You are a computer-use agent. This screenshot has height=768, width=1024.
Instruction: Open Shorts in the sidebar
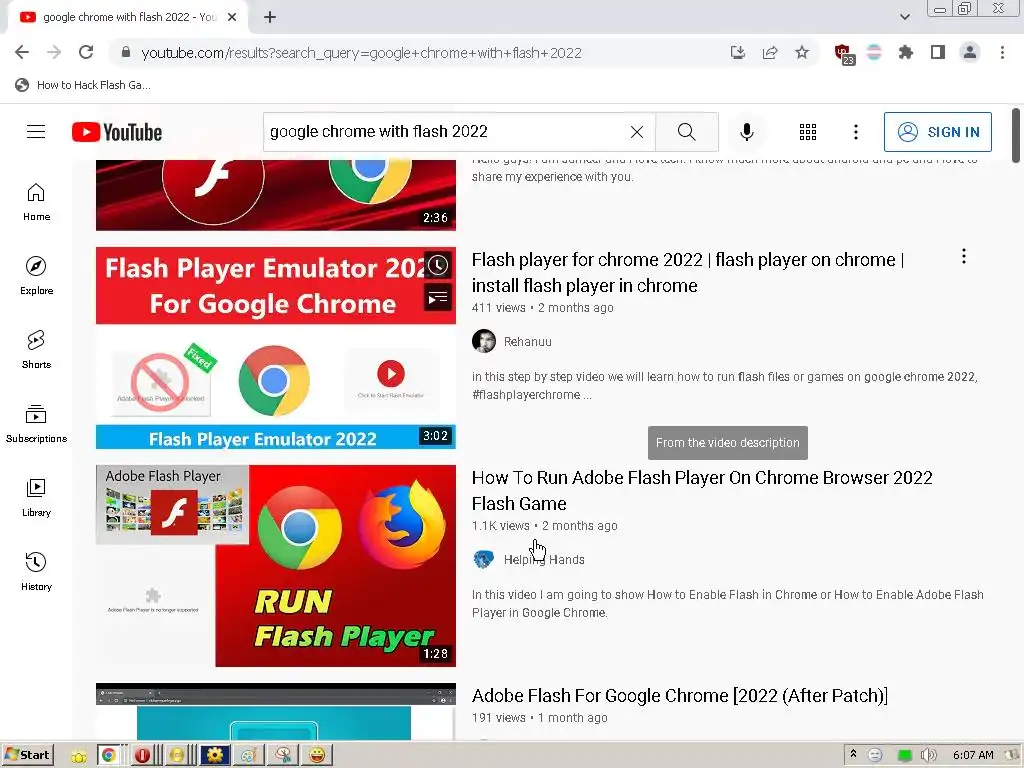coord(37,349)
